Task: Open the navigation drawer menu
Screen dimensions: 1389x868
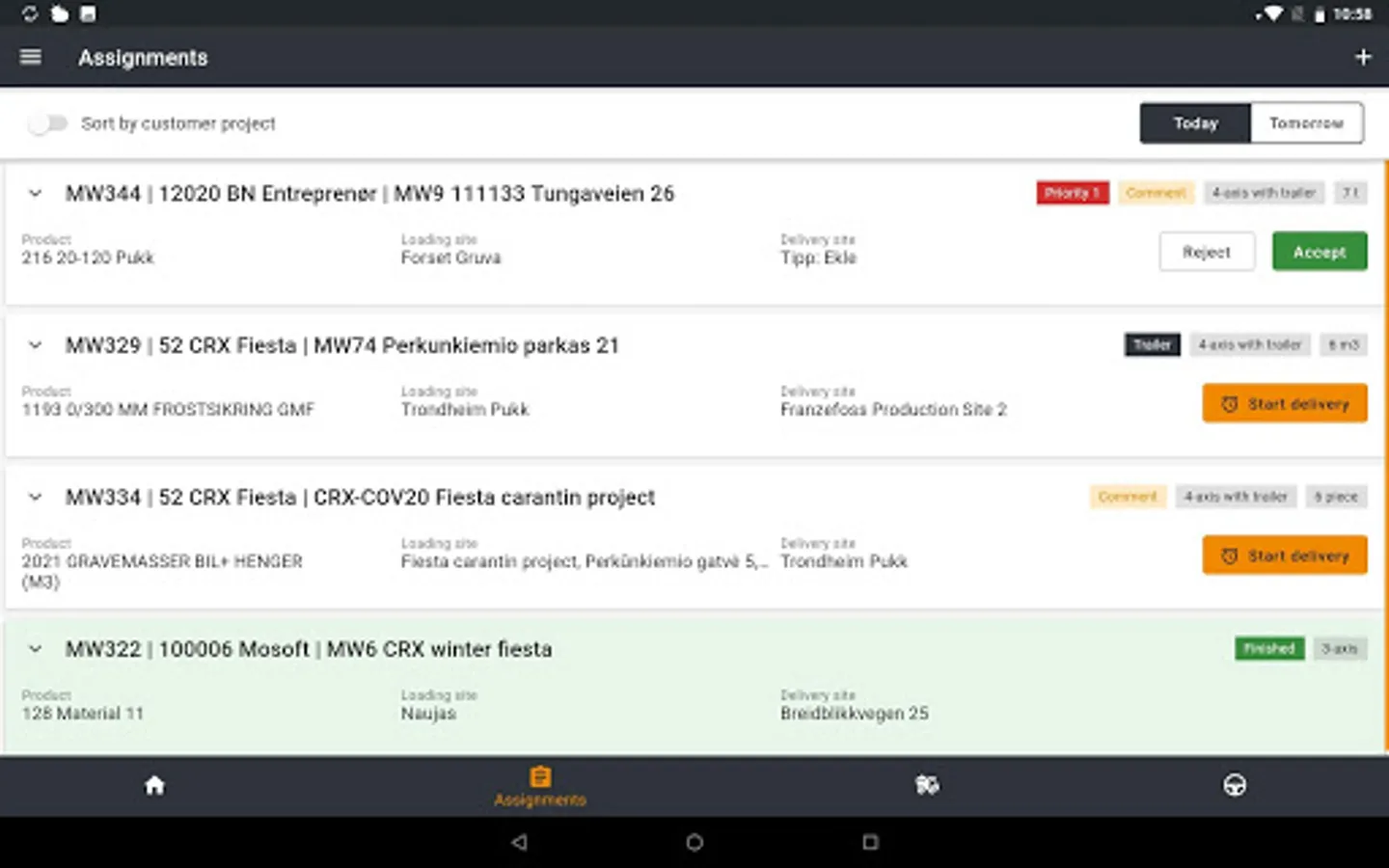Action: click(x=30, y=56)
